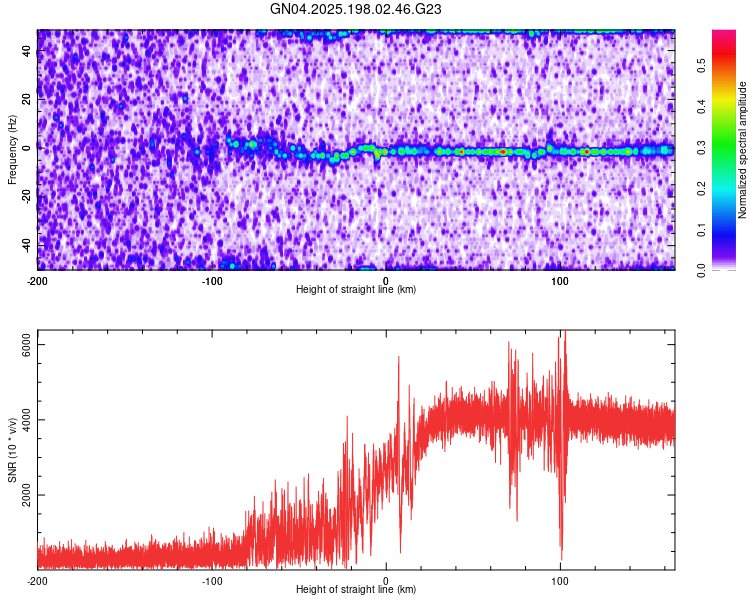Click the 100 label under the SNR plot
750x600 pixels.
[560, 581]
